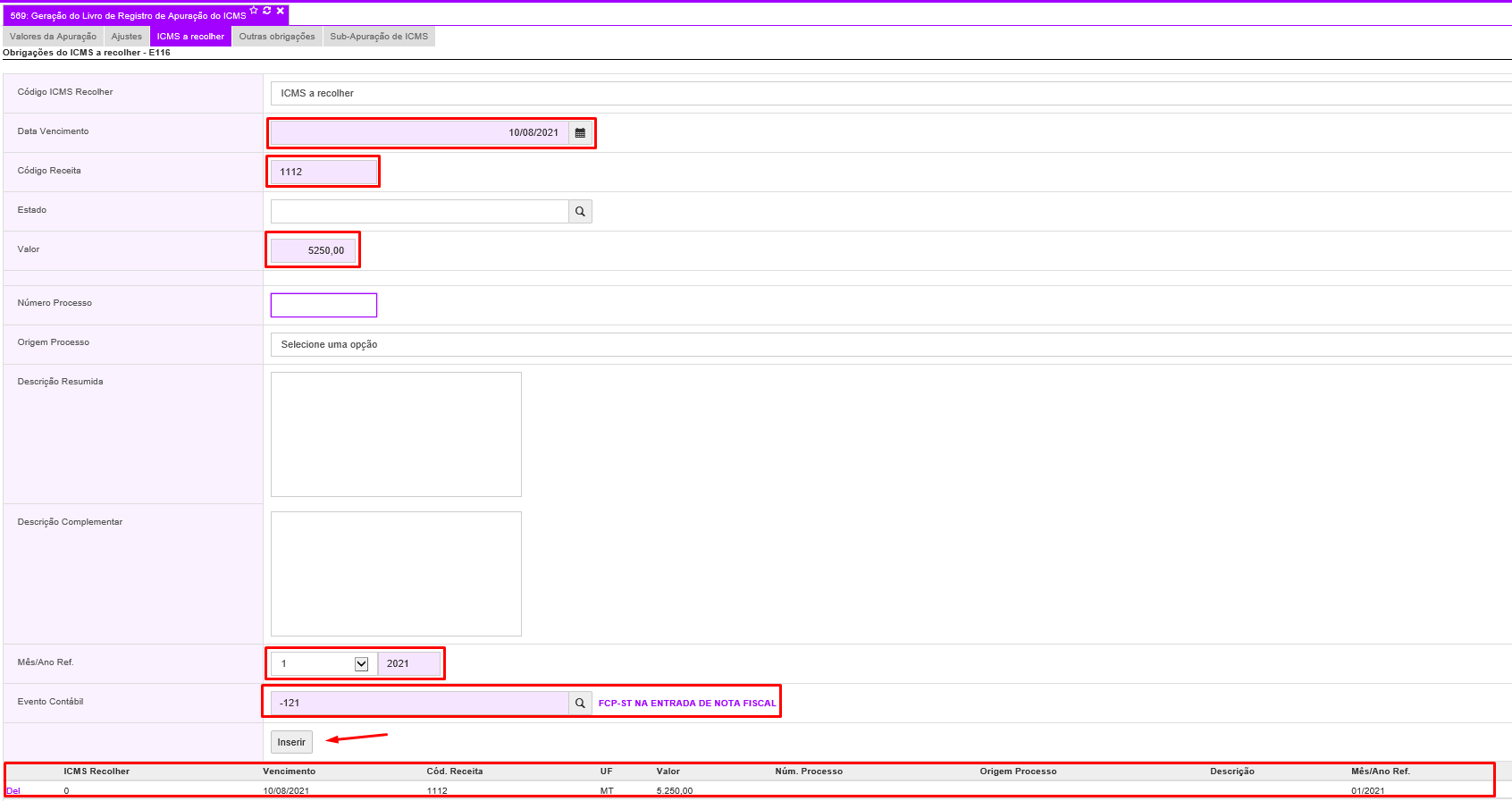Open the Outras obrigações tab
The width and height of the screenshot is (1512, 801).
point(277,37)
